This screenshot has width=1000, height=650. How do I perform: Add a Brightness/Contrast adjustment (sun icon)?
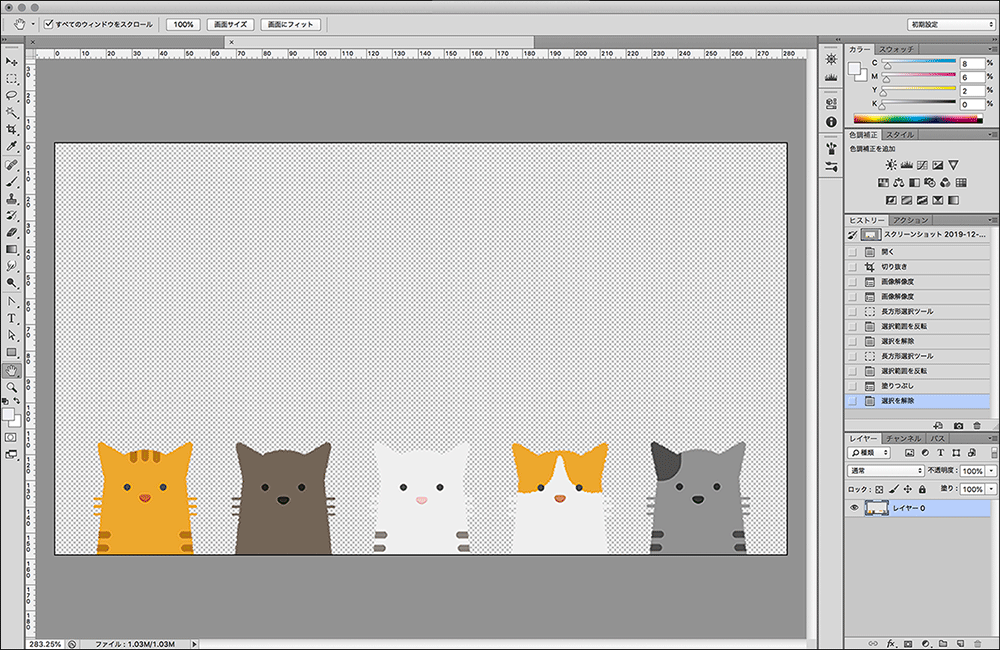pyautogui.click(x=891, y=164)
